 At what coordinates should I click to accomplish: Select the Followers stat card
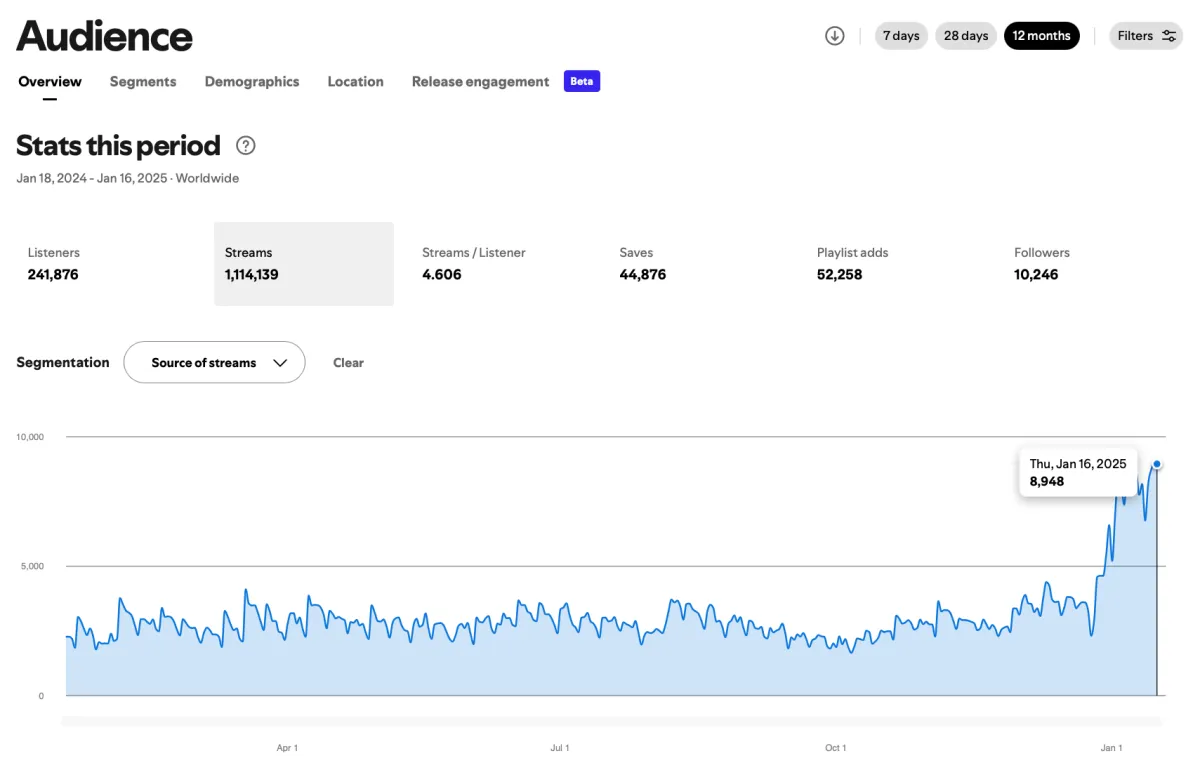(x=1092, y=264)
